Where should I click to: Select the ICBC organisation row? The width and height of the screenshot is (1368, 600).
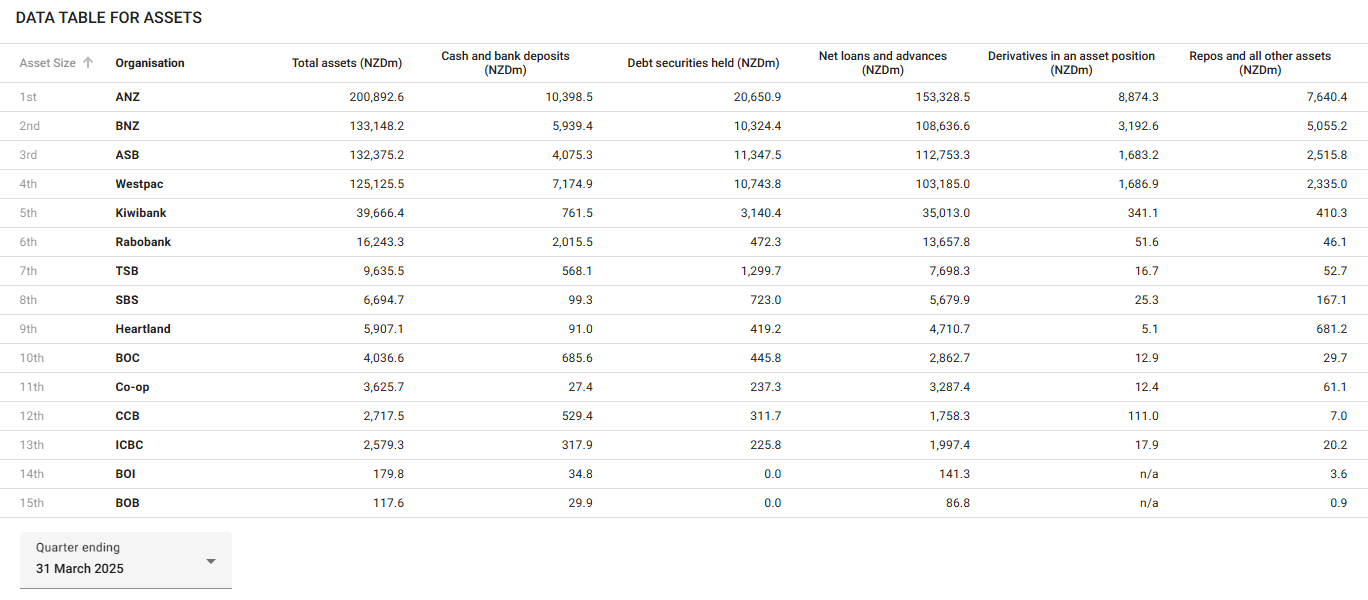point(129,445)
